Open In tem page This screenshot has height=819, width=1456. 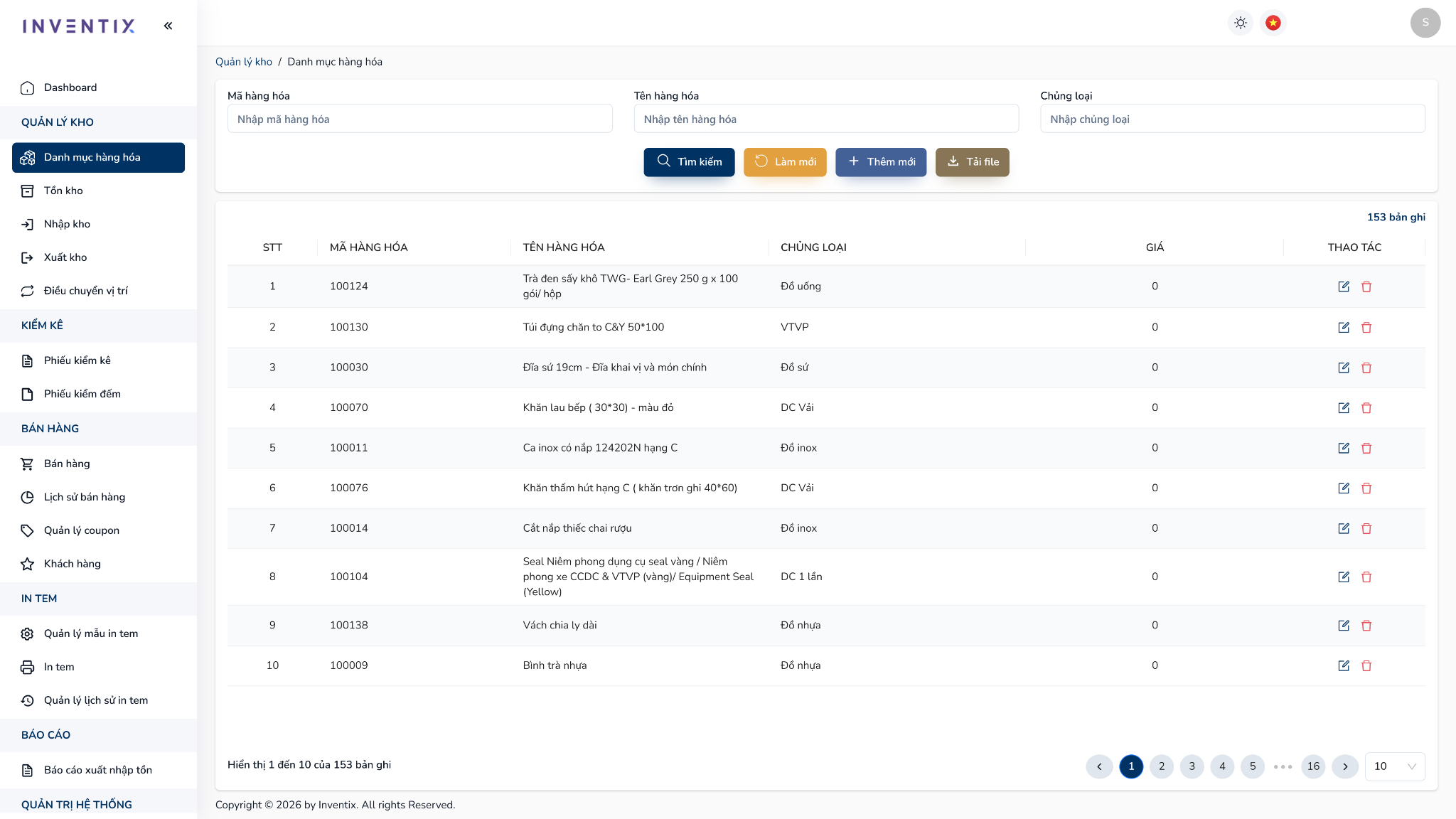(98, 667)
